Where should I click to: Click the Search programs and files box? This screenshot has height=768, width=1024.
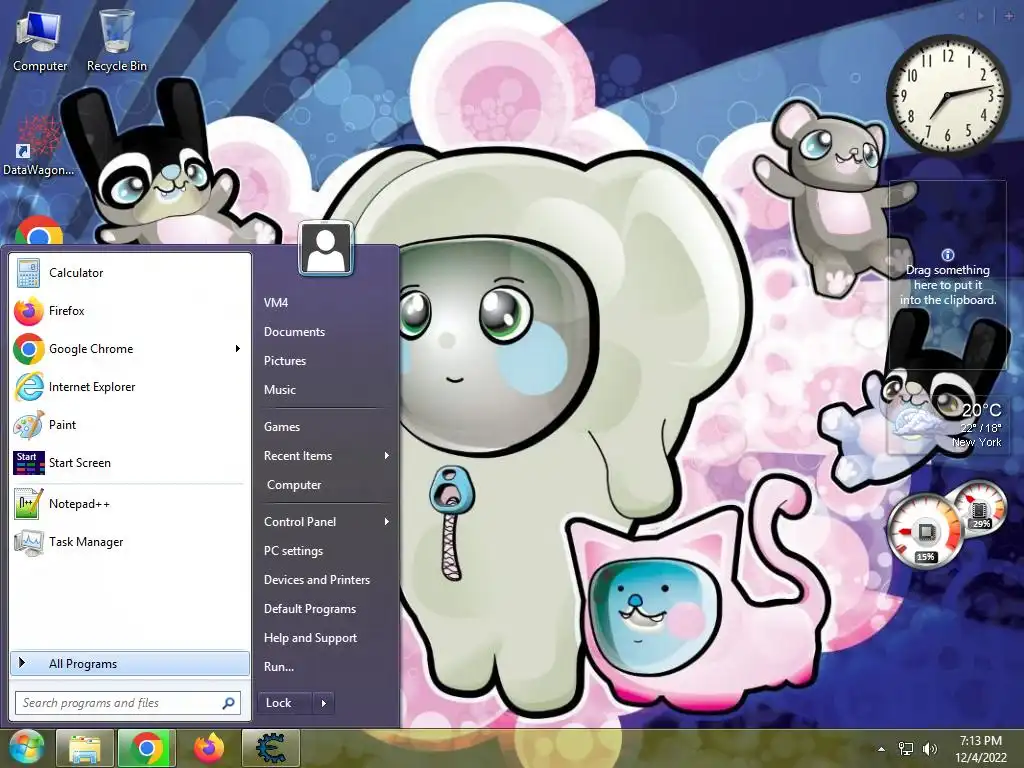(128, 703)
